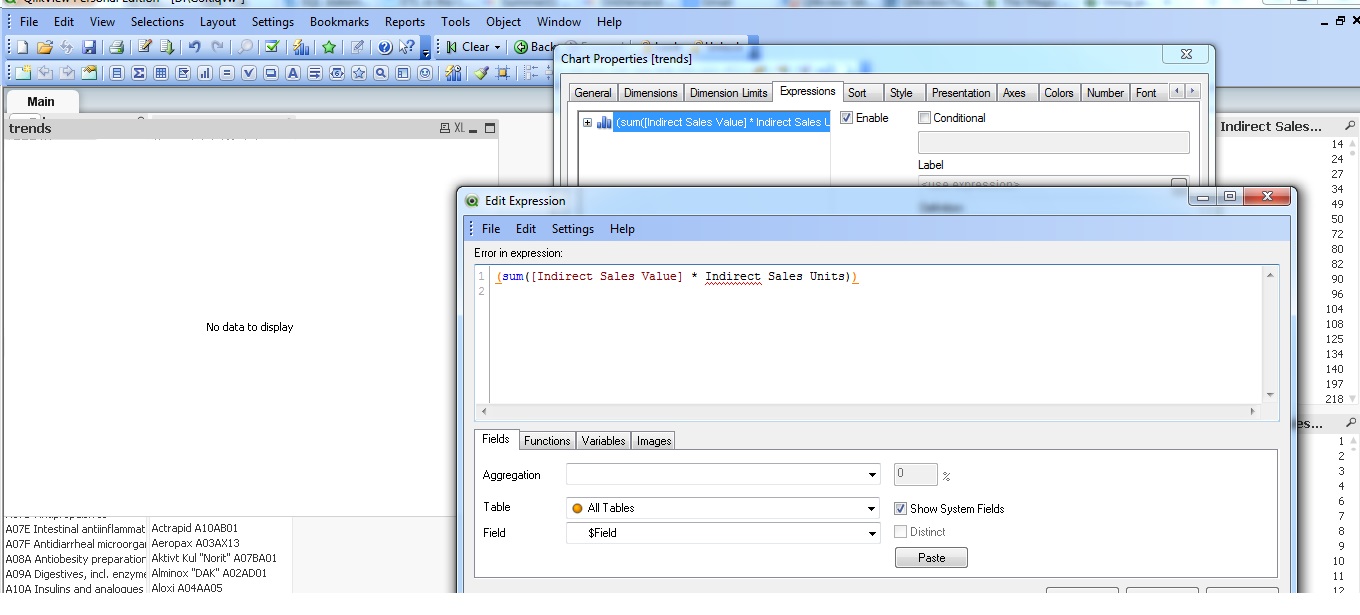
Task: Click the Conditional expression input field
Action: 1053,142
